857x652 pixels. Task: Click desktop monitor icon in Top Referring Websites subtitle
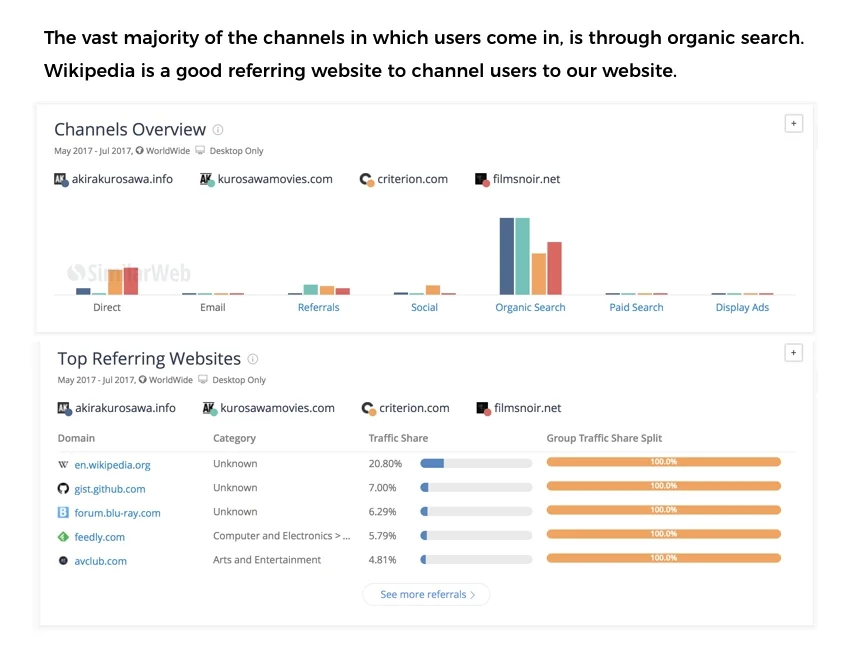coord(203,379)
